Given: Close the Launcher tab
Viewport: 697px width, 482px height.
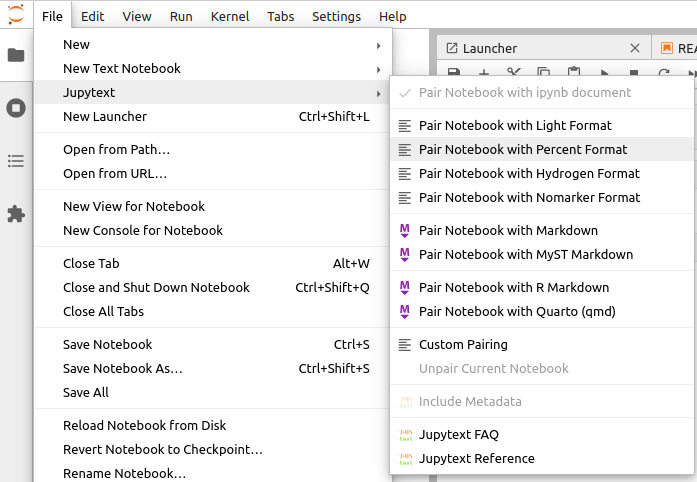Looking at the screenshot, I should pyautogui.click(x=635, y=48).
